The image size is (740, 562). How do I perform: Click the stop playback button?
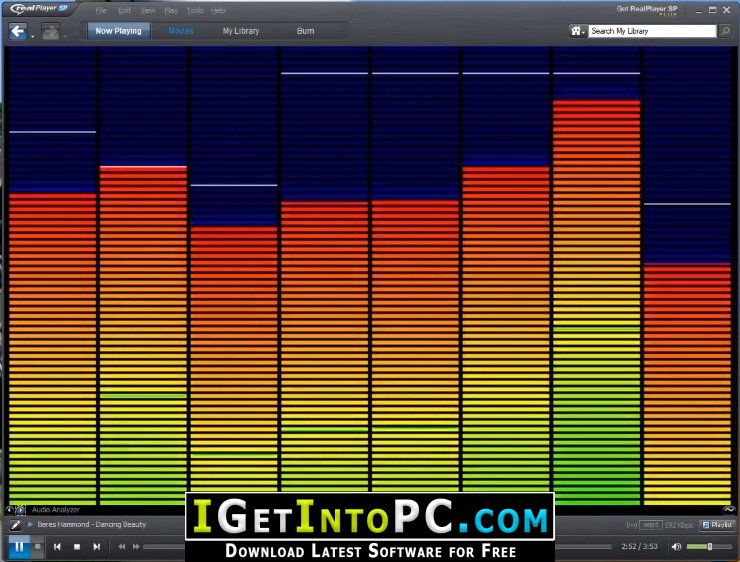point(77,547)
